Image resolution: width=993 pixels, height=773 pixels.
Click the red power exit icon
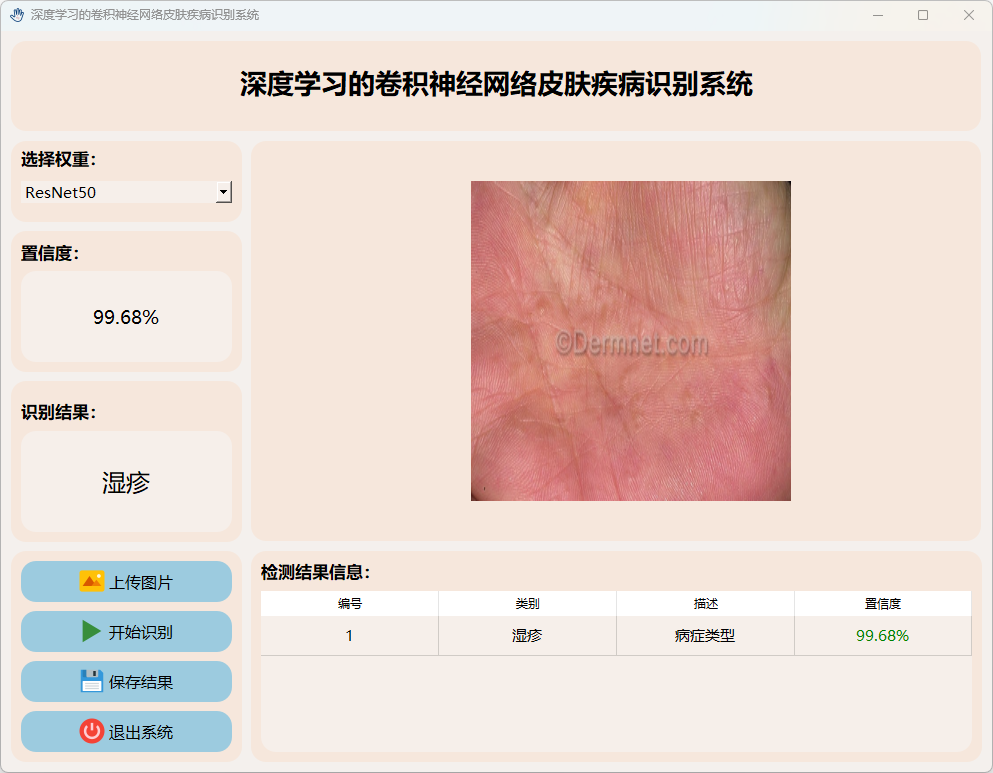92,731
